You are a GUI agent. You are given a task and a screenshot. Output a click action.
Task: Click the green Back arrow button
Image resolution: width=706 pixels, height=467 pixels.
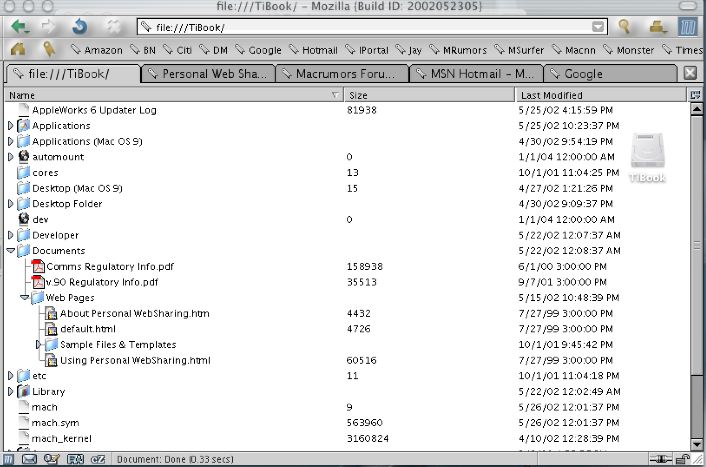21,27
